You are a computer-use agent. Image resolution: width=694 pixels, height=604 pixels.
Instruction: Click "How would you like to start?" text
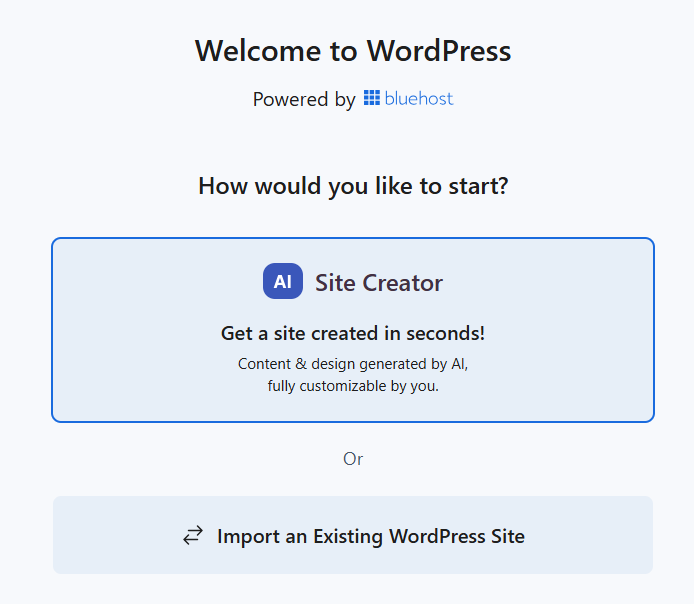click(x=353, y=186)
